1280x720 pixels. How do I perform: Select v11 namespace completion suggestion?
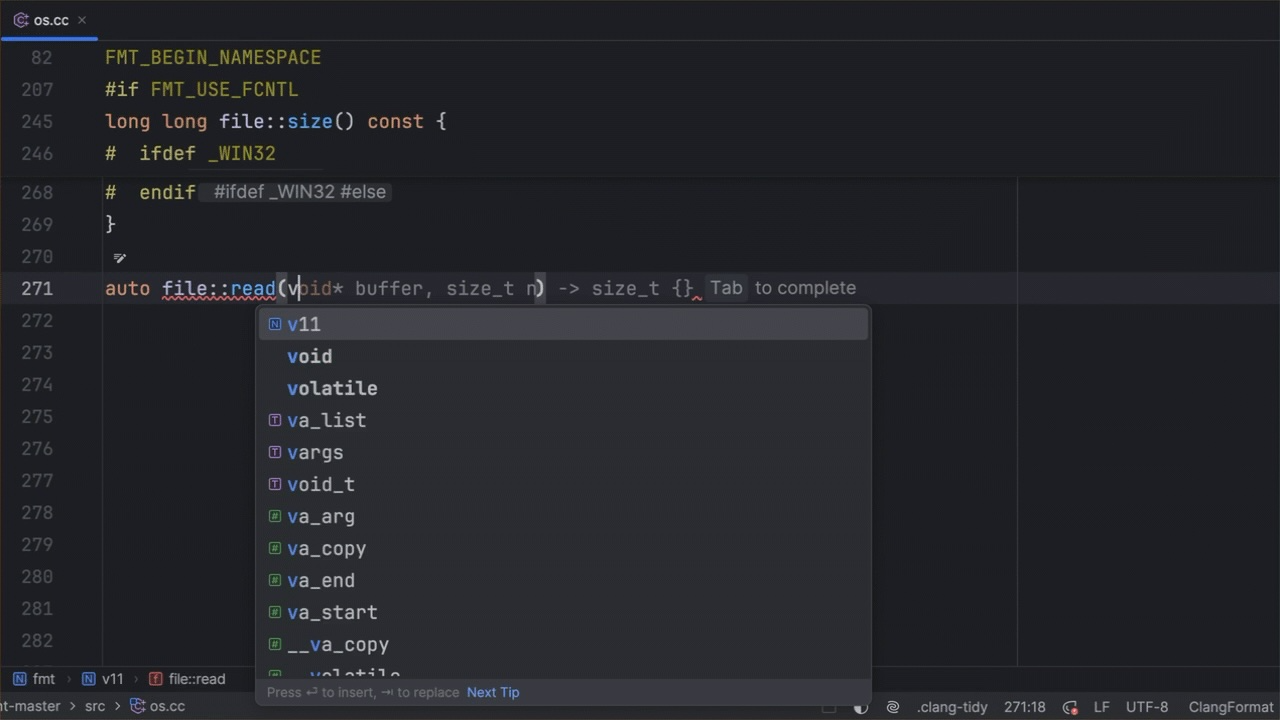point(304,324)
